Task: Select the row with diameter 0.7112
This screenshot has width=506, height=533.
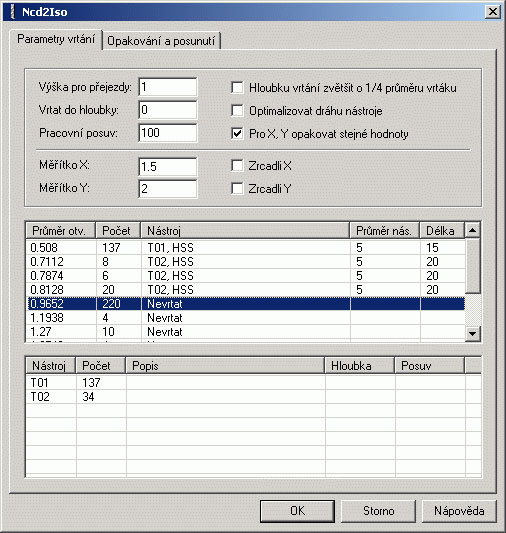Action: (246, 262)
